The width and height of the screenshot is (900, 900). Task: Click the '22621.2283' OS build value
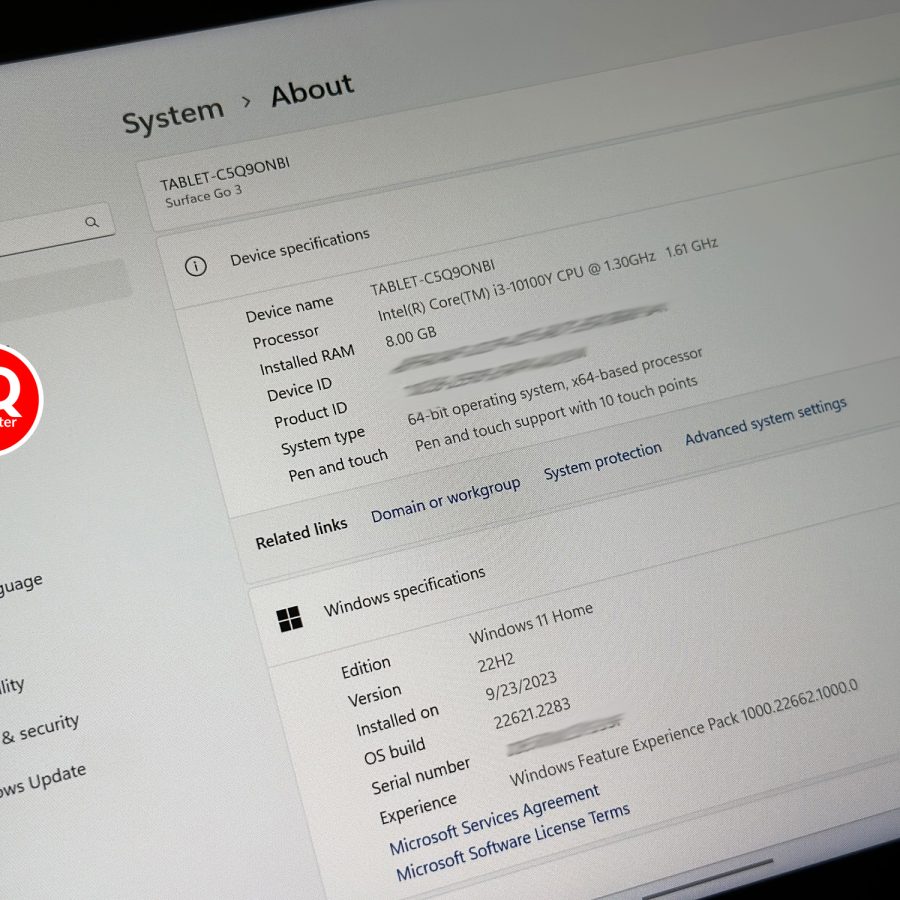coord(532,713)
